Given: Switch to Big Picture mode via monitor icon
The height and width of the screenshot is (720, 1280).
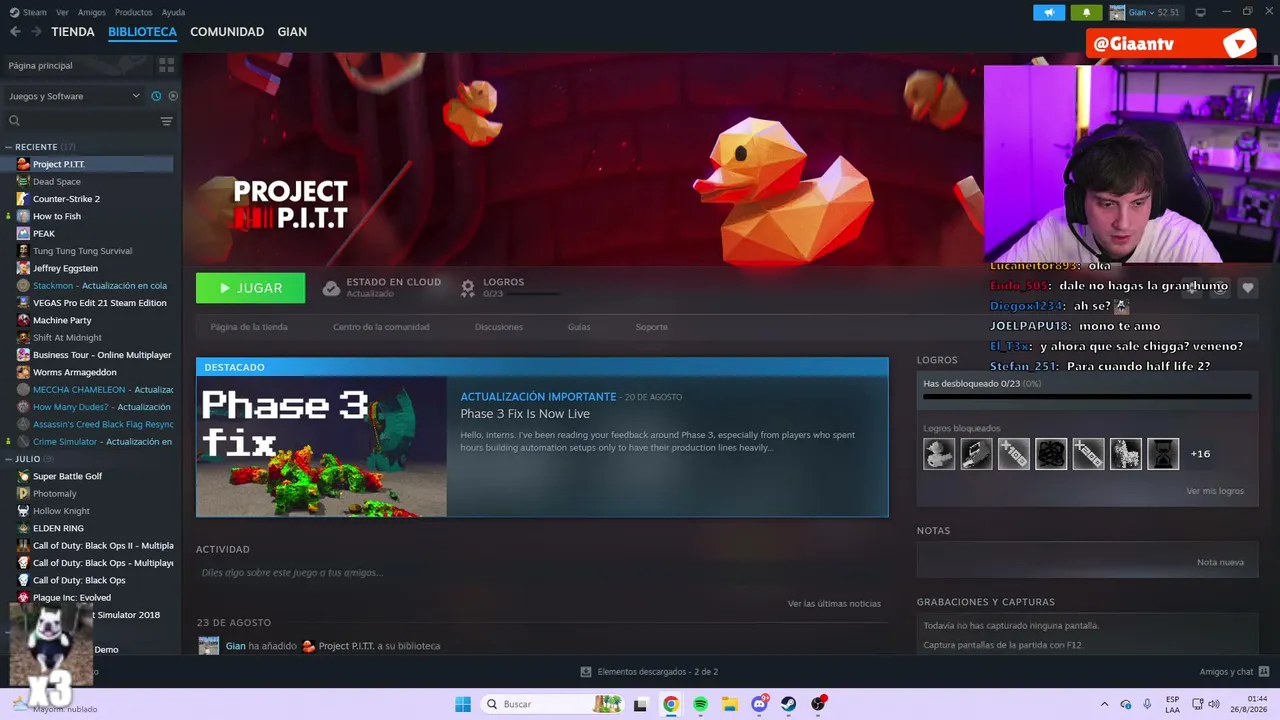Looking at the screenshot, I should click(1201, 12).
